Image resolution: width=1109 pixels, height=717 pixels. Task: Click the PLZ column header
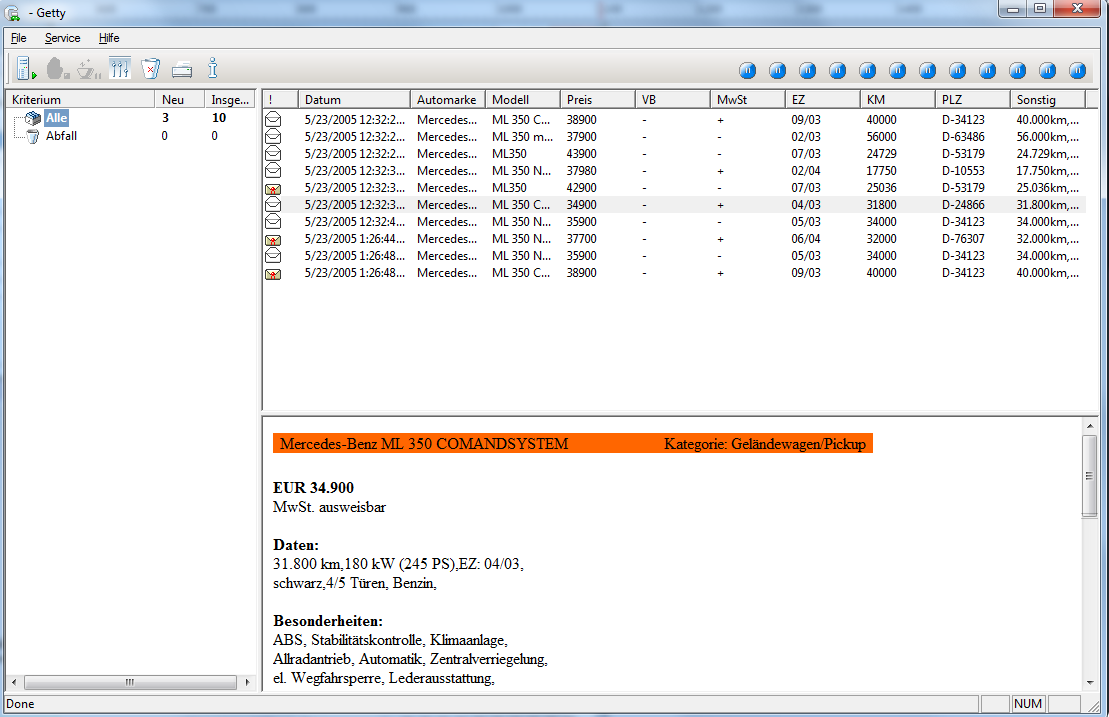point(973,100)
